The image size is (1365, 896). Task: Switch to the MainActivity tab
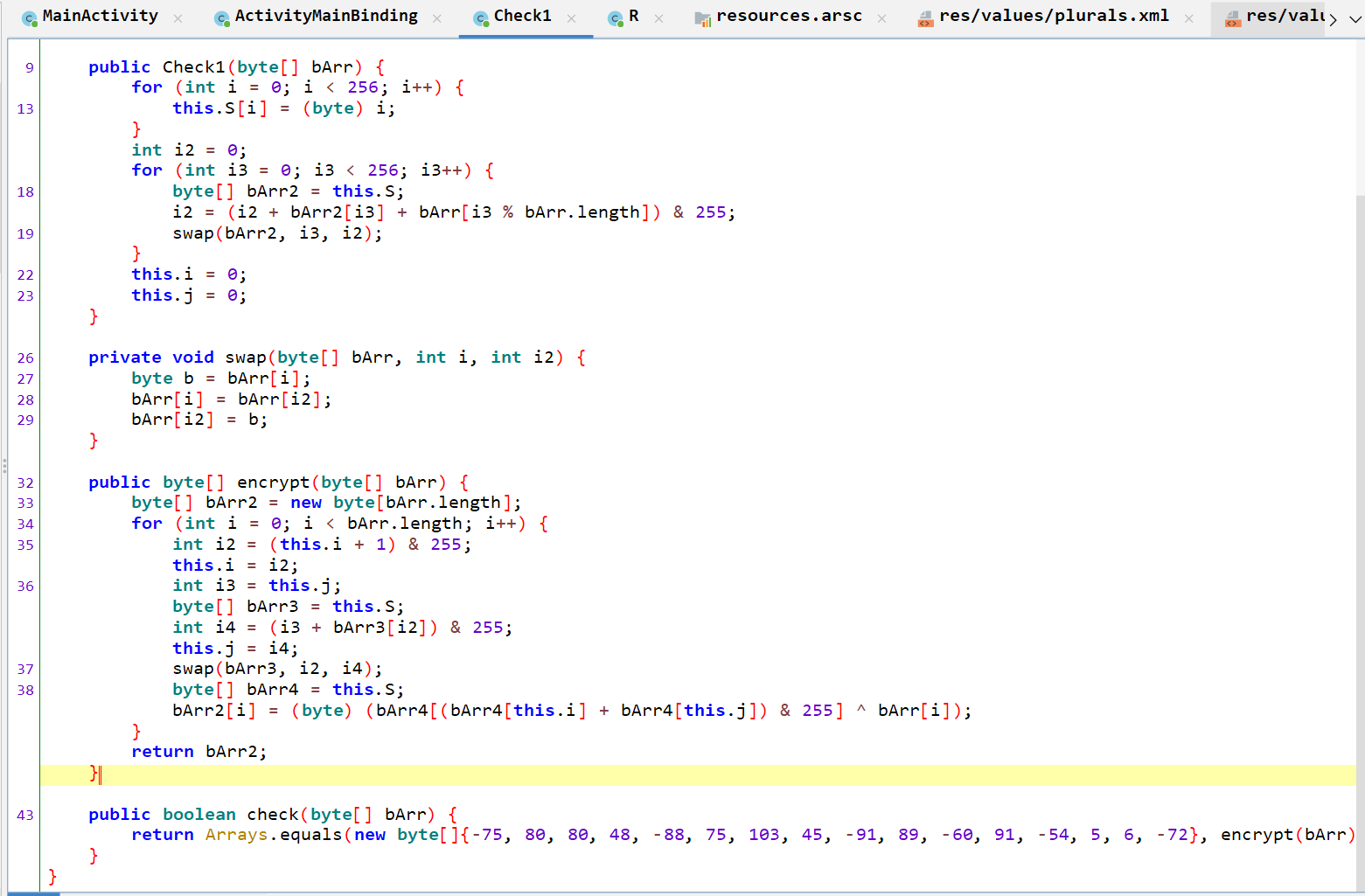click(101, 17)
